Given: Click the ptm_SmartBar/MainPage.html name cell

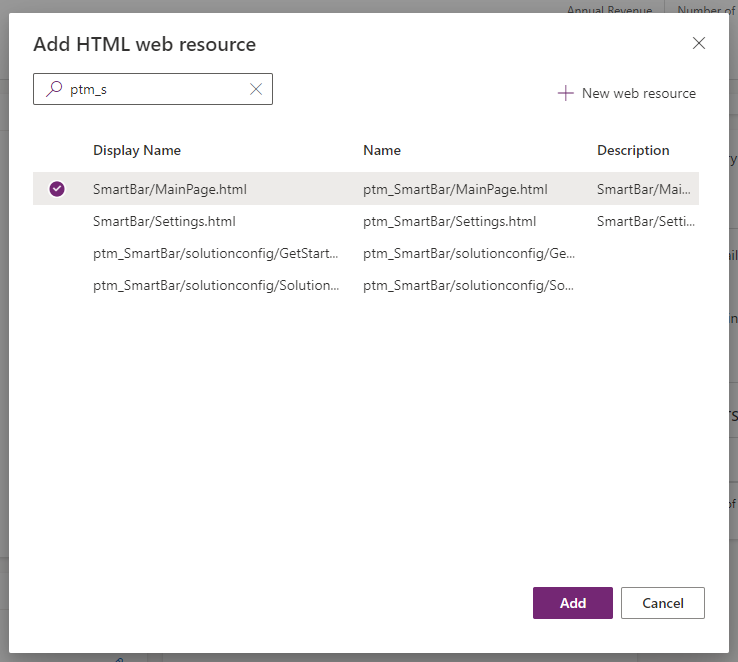Looking at the screenshot, I should [x=455, y=189].
